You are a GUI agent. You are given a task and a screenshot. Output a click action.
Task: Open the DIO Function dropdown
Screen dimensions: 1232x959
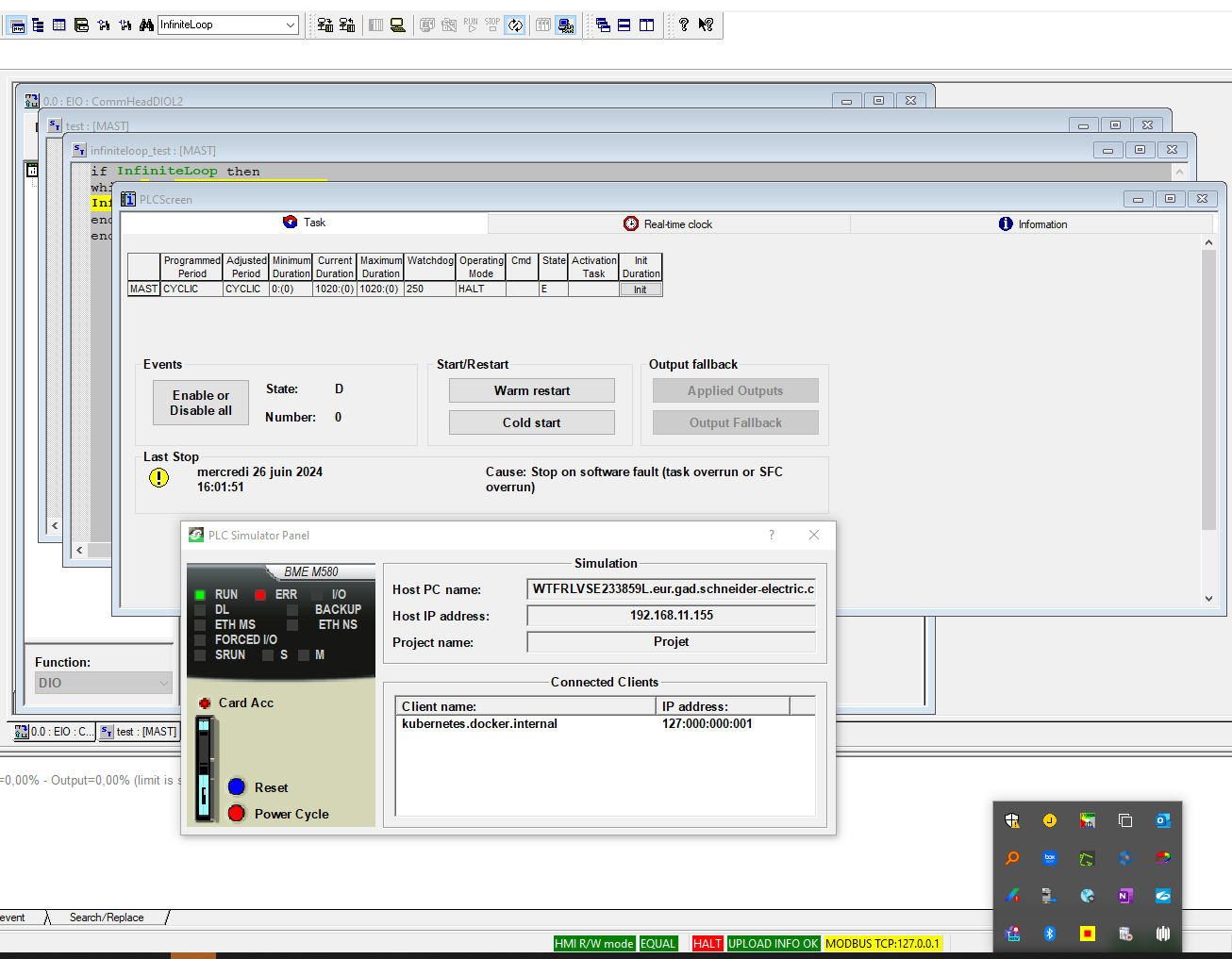click(x=104, y=683)
